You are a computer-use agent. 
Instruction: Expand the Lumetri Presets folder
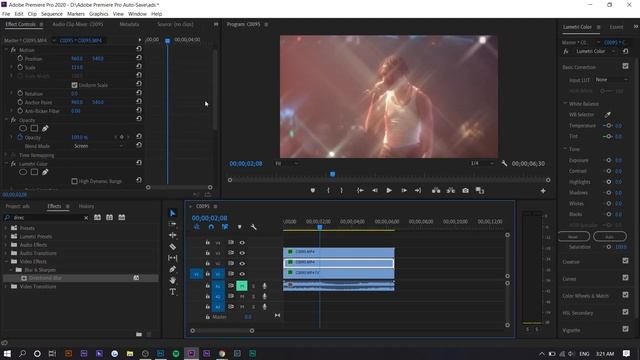coord(7,236)
